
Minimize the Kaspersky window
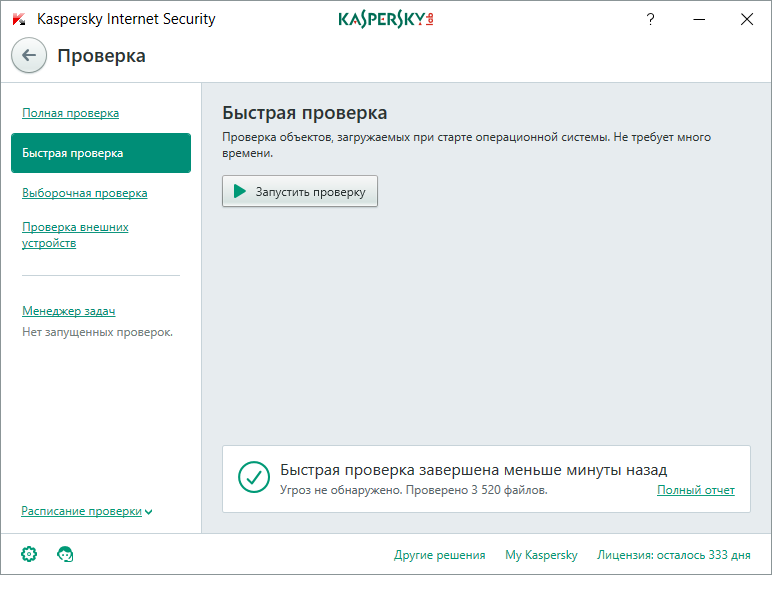[x=699, y=19]
